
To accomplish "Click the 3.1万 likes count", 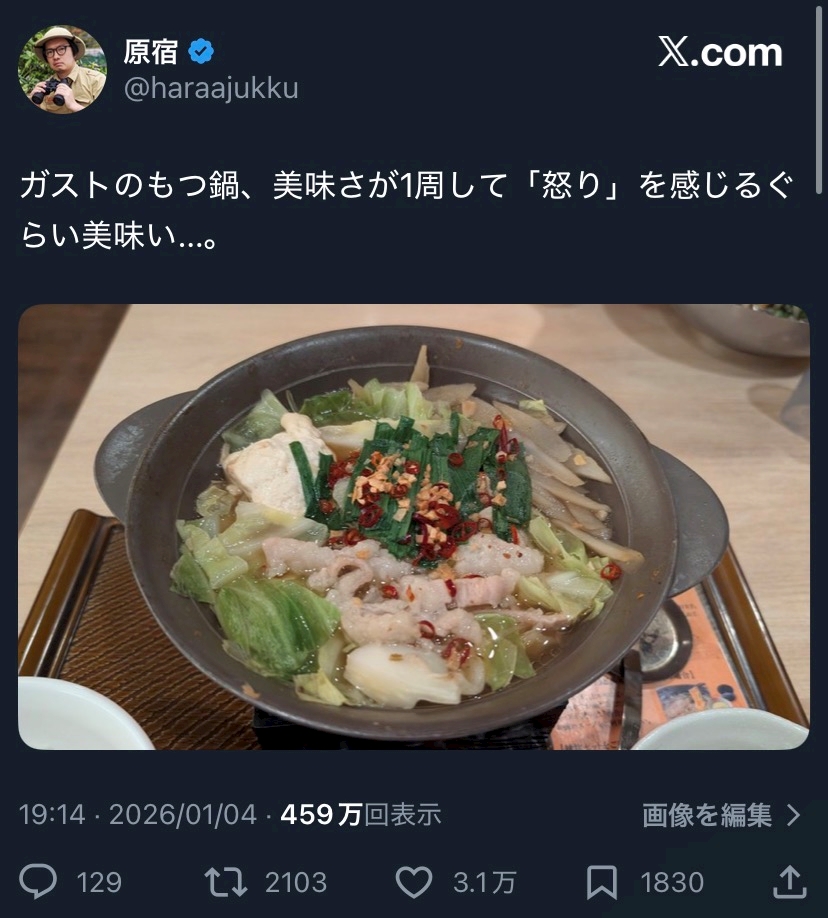I will click(x=484, y=882).
